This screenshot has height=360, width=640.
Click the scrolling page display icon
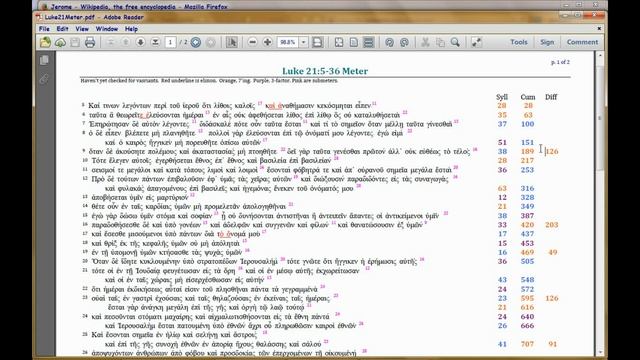click(x=317, y=42)
